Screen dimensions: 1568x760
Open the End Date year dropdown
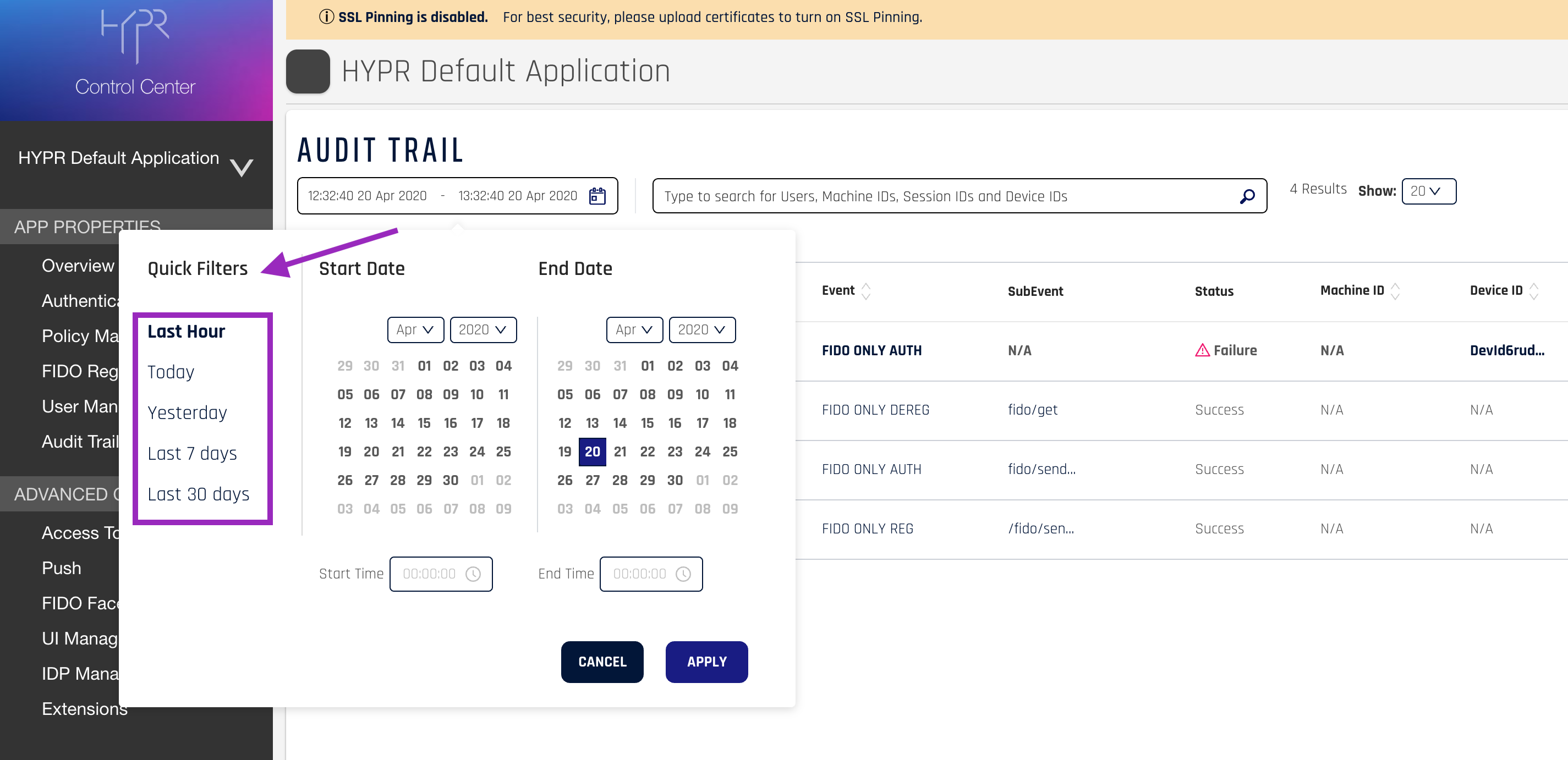(702, 330)
